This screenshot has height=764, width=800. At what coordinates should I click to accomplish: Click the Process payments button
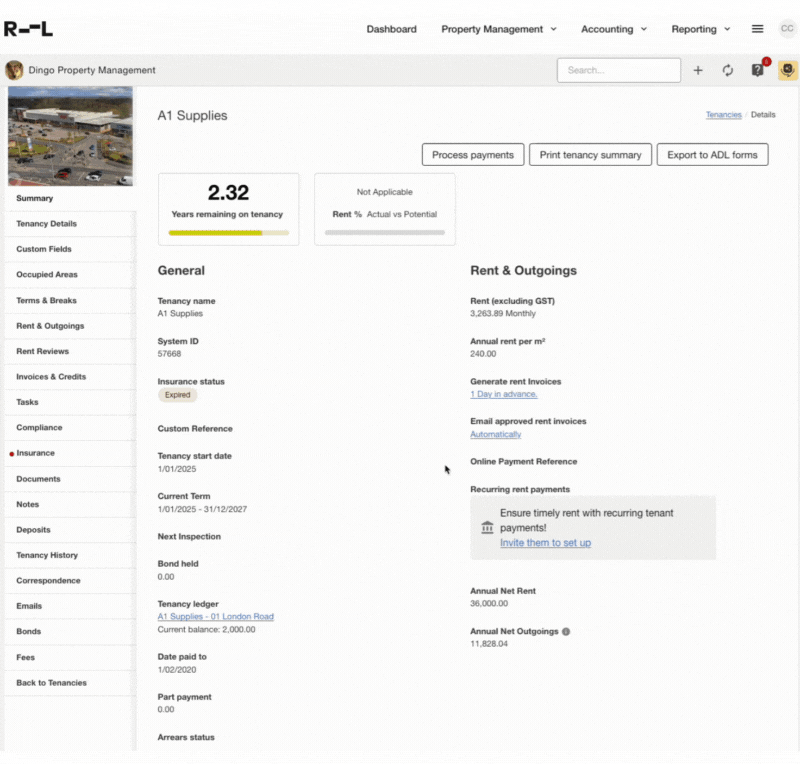coord(473,155)
